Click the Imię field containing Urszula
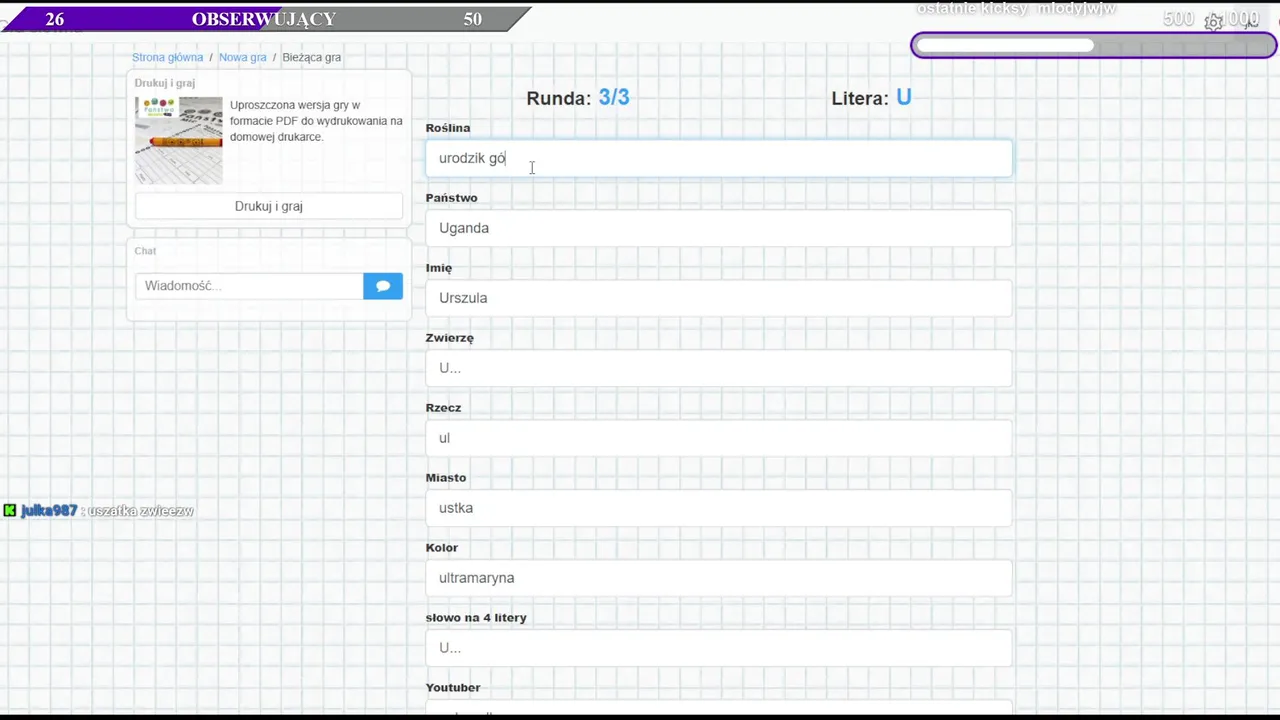The height and width of the screenshot is (720, 1280). pos(718,298)
